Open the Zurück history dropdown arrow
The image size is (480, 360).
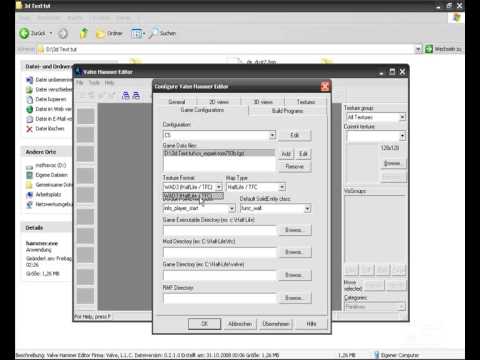coord(51,33)
